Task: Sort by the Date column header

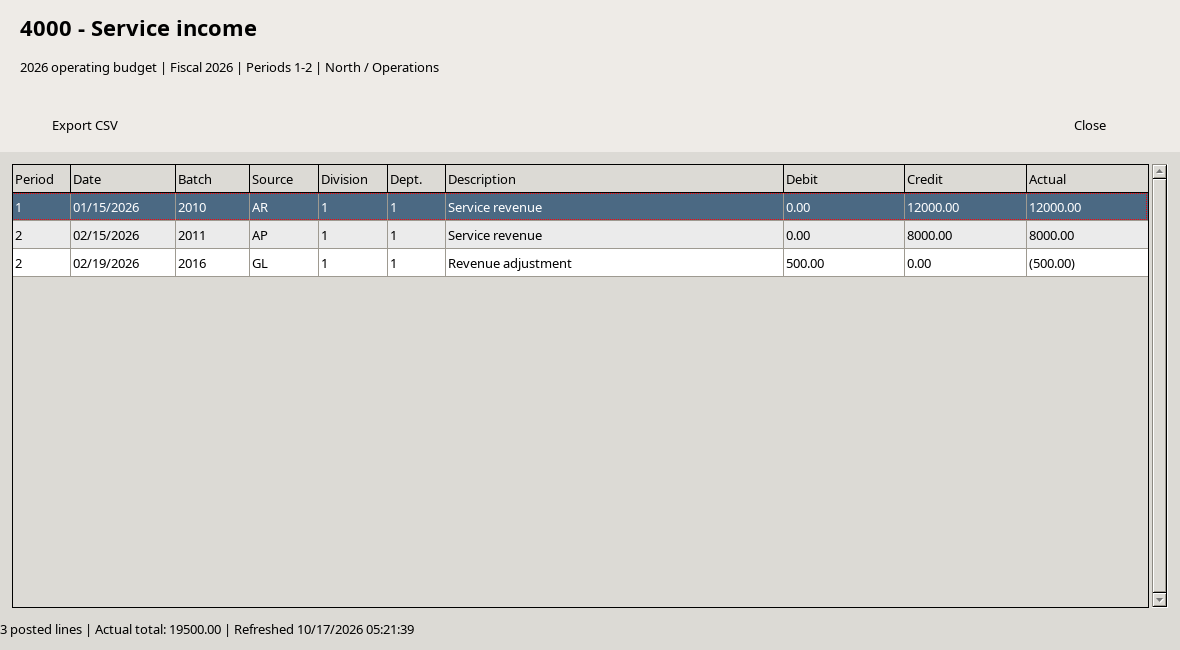Action: coord(123,179)
